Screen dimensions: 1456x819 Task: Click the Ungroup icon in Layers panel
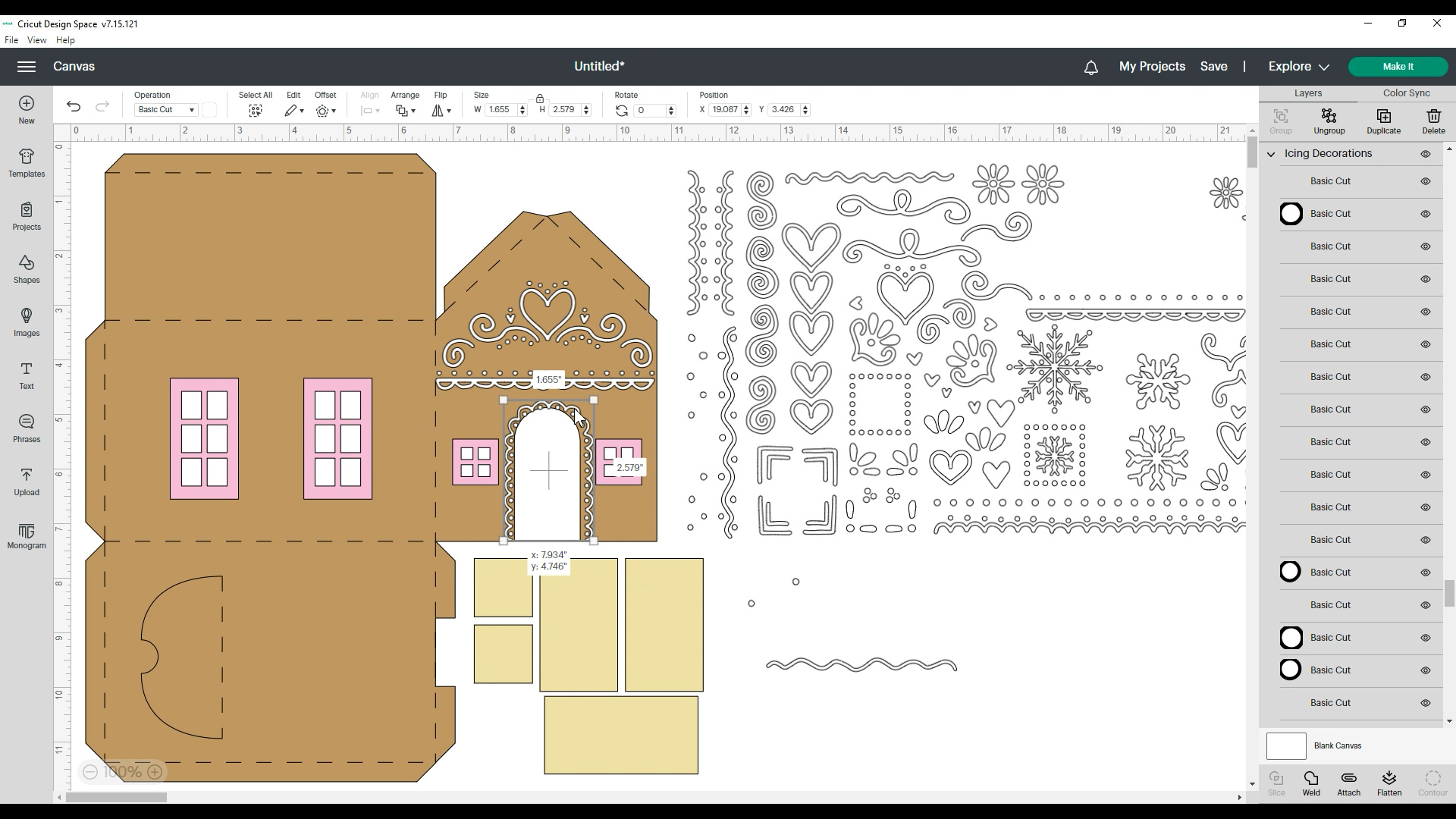[1329, 120]
